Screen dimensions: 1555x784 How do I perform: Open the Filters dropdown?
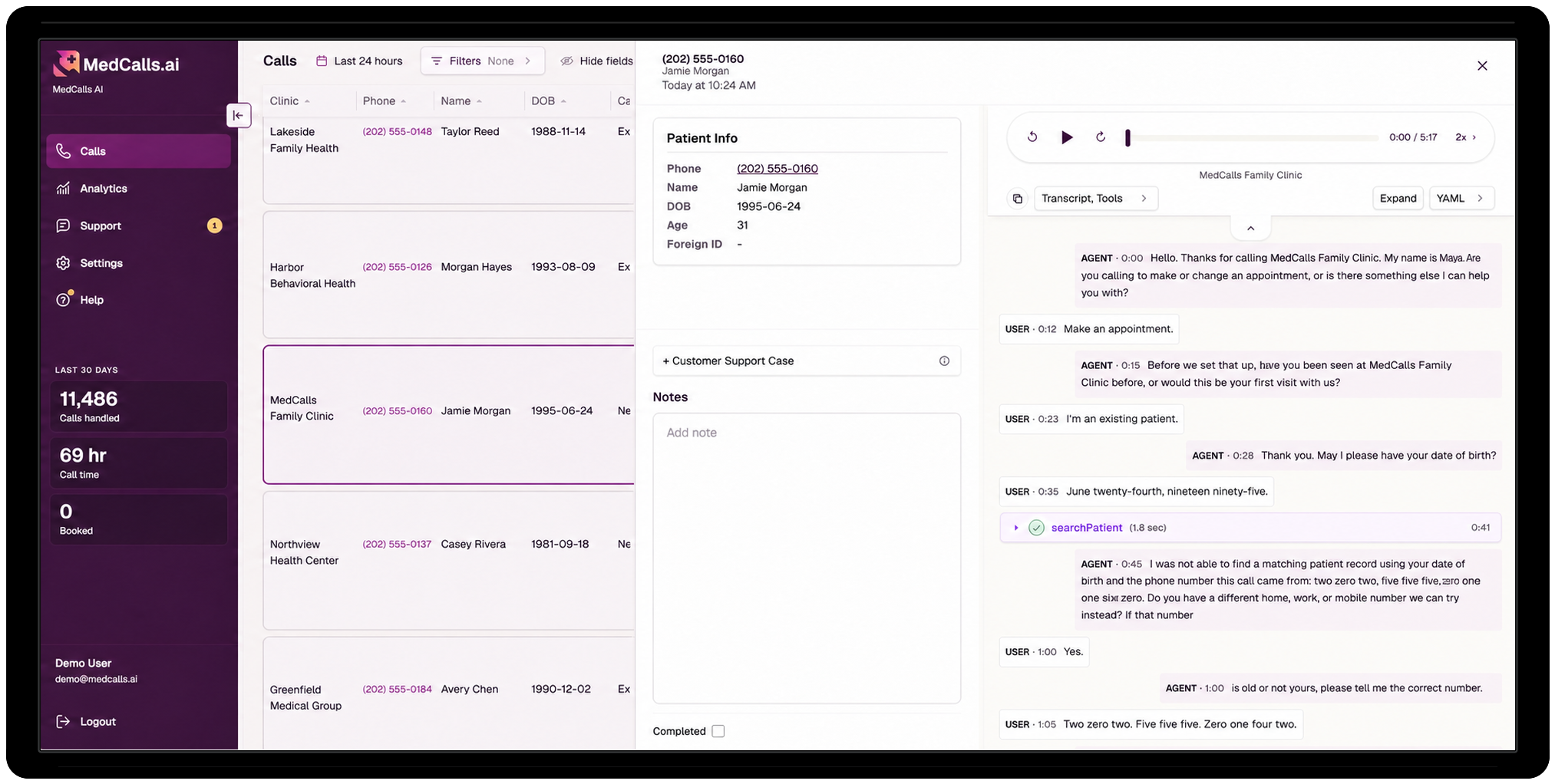click(482, 61)
